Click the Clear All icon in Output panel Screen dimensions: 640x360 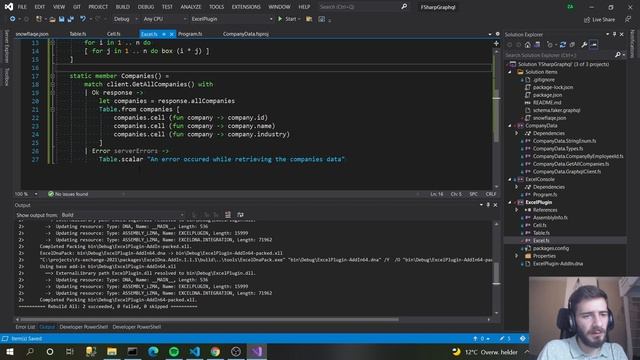point(228,215)
